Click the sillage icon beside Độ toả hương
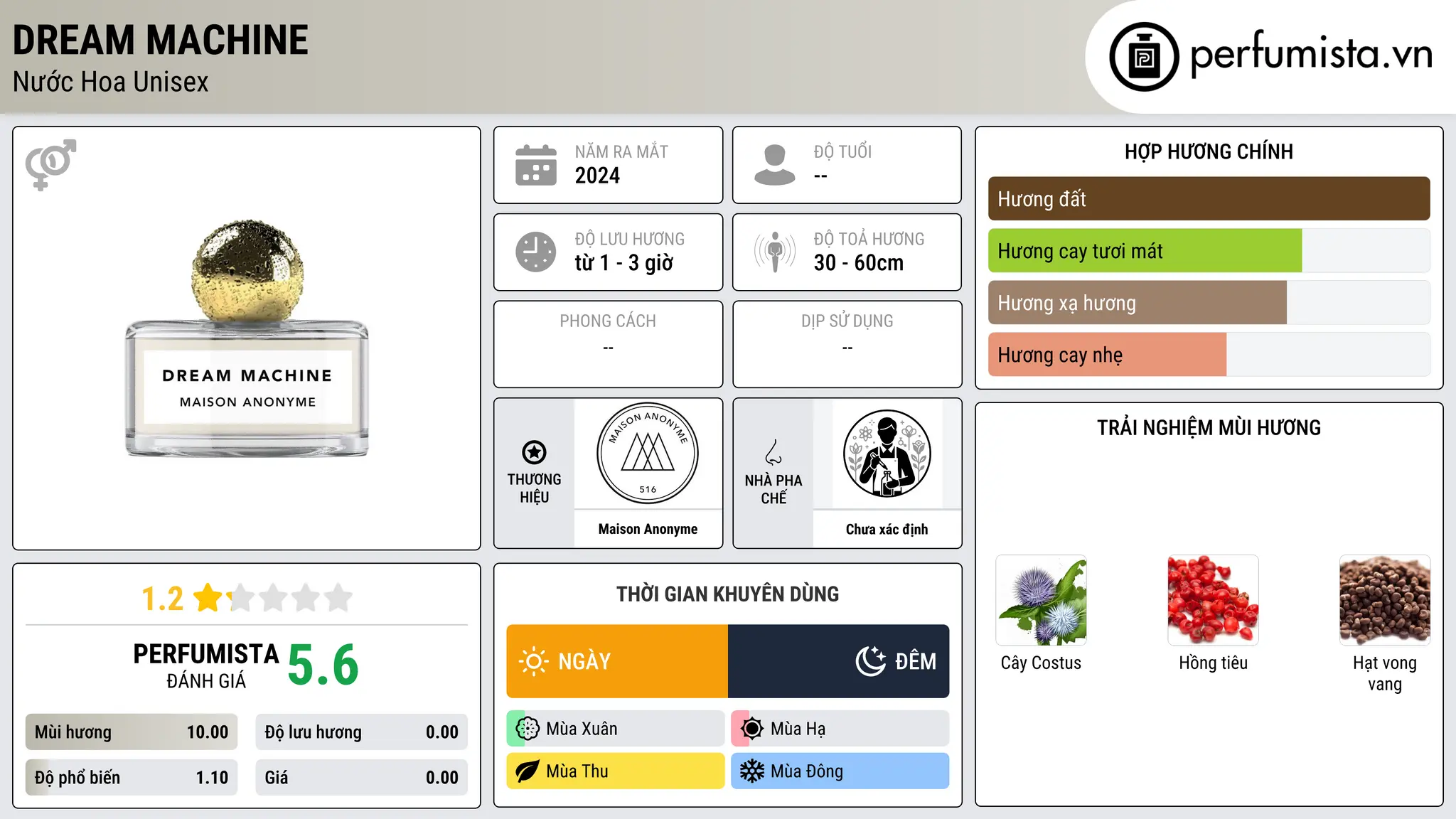 (775, 252)
